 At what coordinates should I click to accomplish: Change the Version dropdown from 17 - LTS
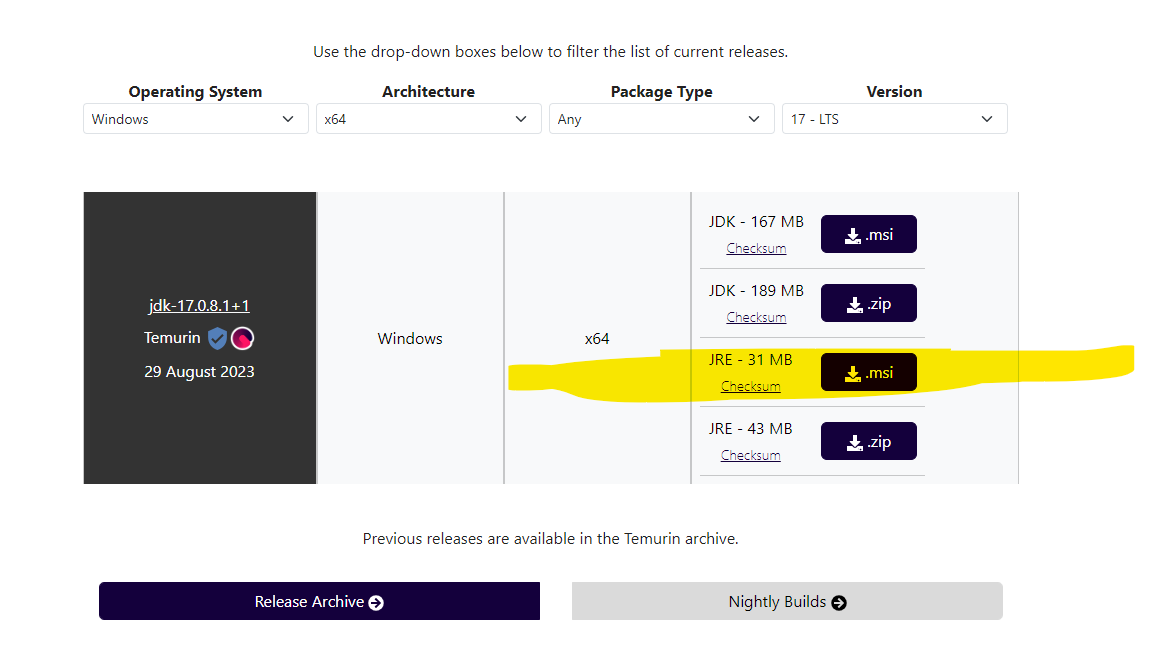(894, 119)
